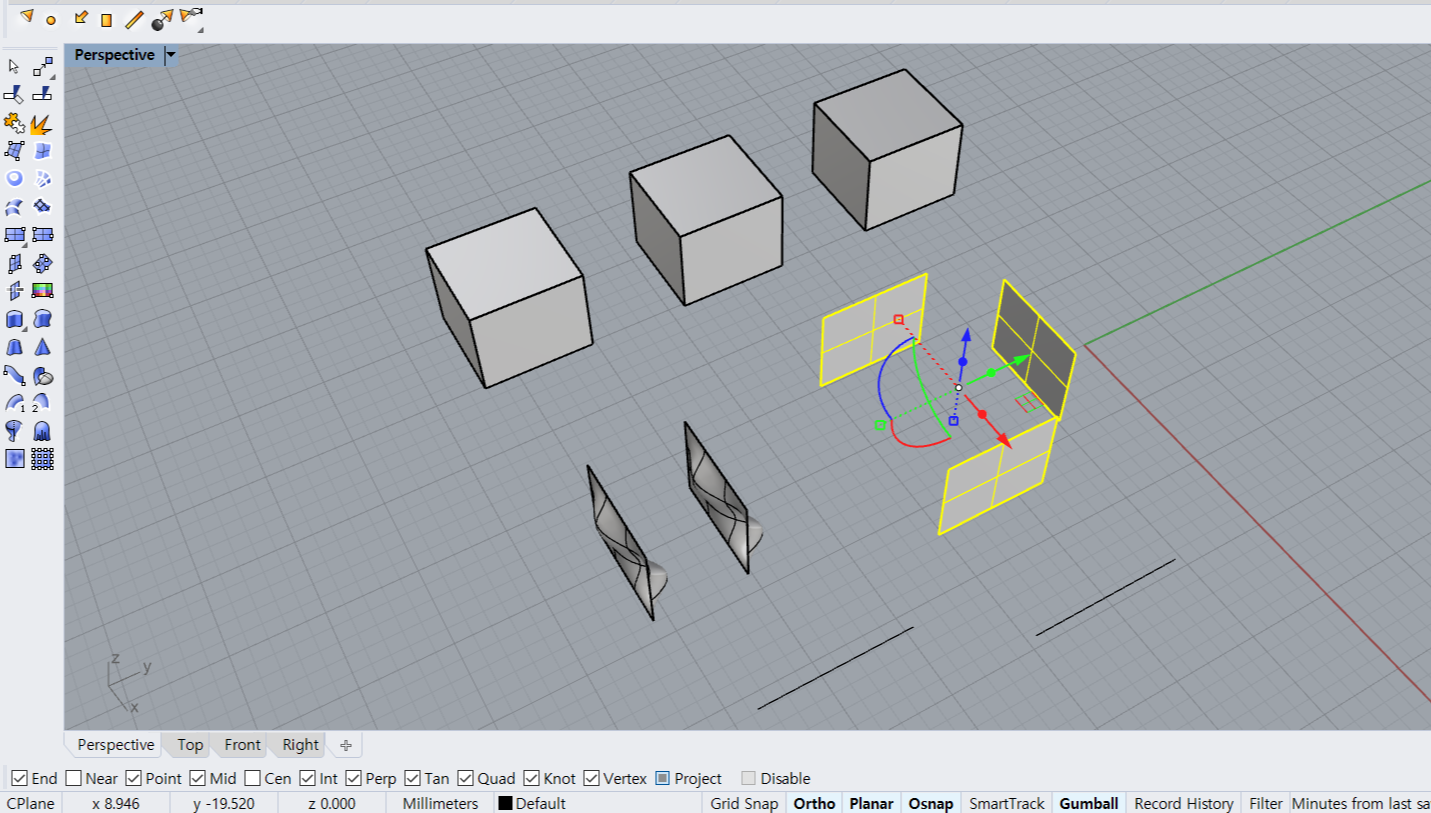Select the plane through points icon
The height and width of the screenshot is (813, 1431).
[x=42, y=263]
